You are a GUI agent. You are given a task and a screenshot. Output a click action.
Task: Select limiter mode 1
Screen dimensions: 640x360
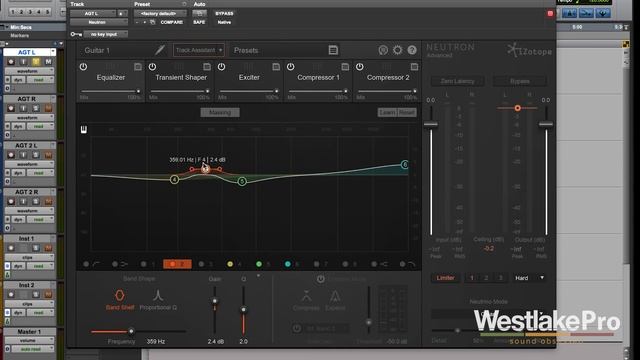coord(471,278)
